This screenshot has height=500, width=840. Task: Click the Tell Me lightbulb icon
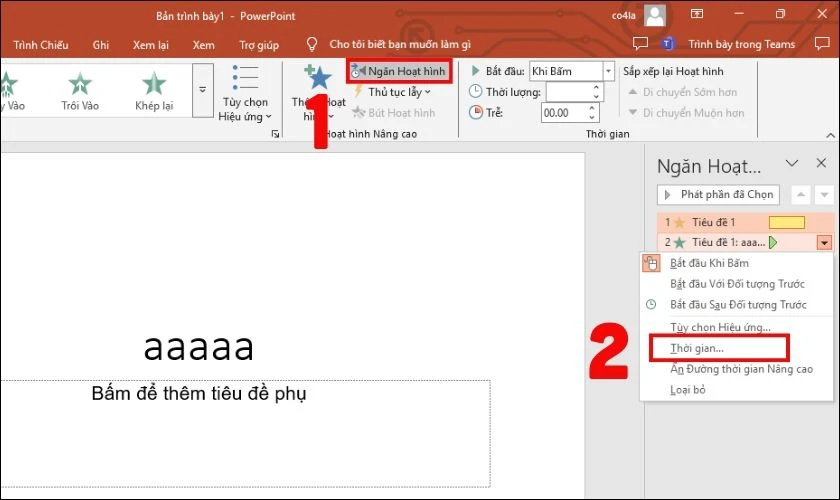click(311, 44)
